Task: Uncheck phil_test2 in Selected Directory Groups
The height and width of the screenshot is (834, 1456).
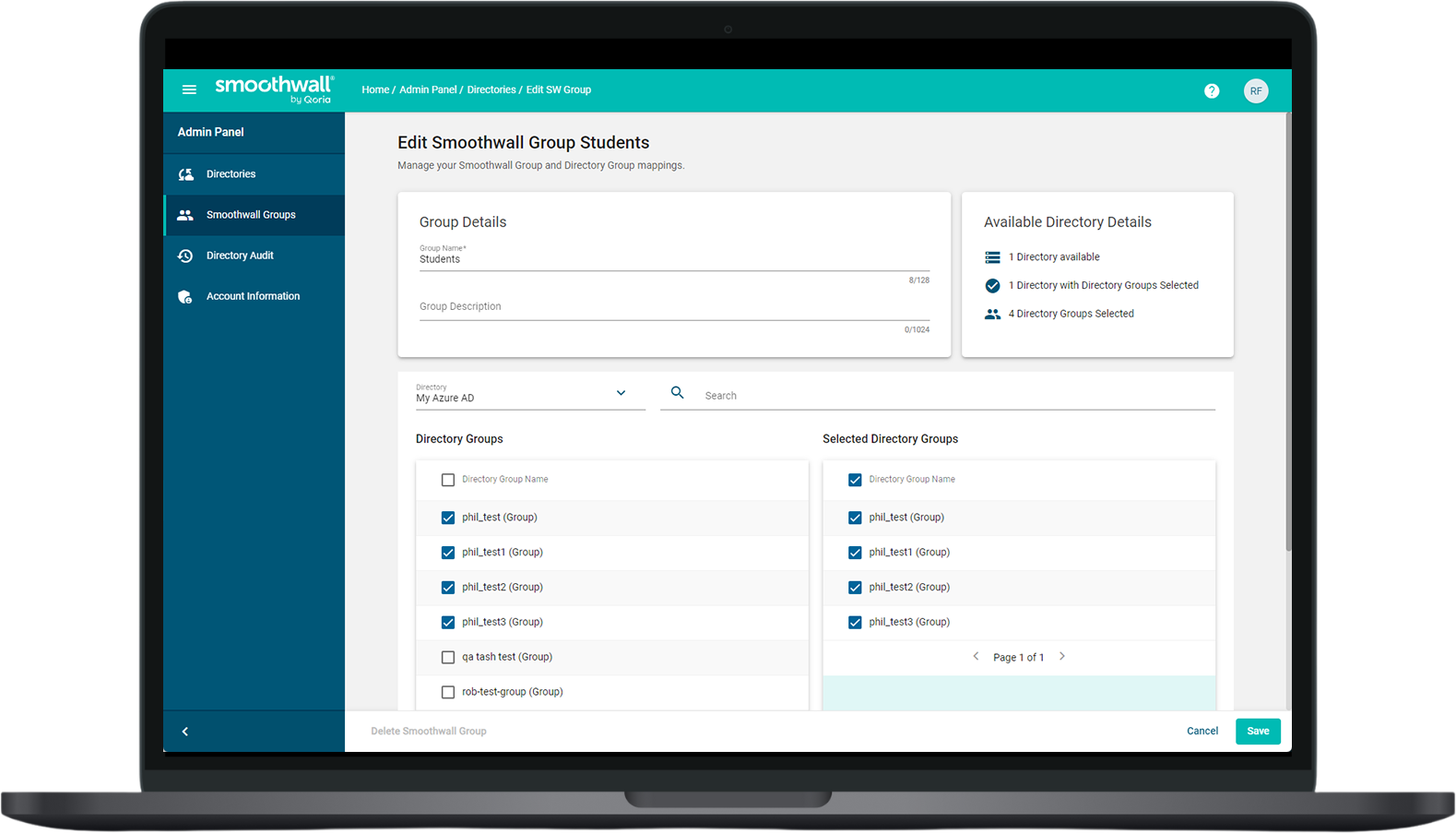Action: click(x=855, y=588)
